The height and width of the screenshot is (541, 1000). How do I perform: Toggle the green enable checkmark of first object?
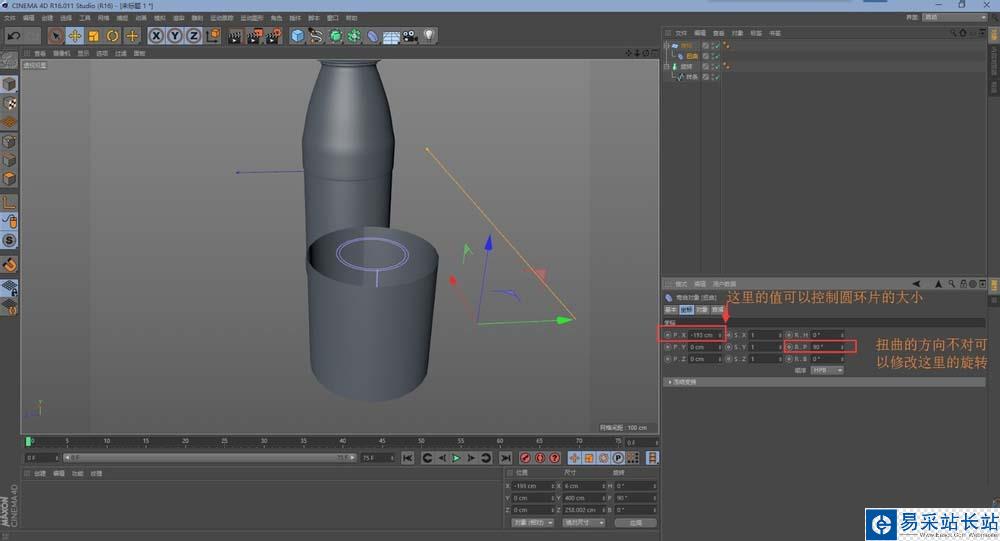point(716,46)
